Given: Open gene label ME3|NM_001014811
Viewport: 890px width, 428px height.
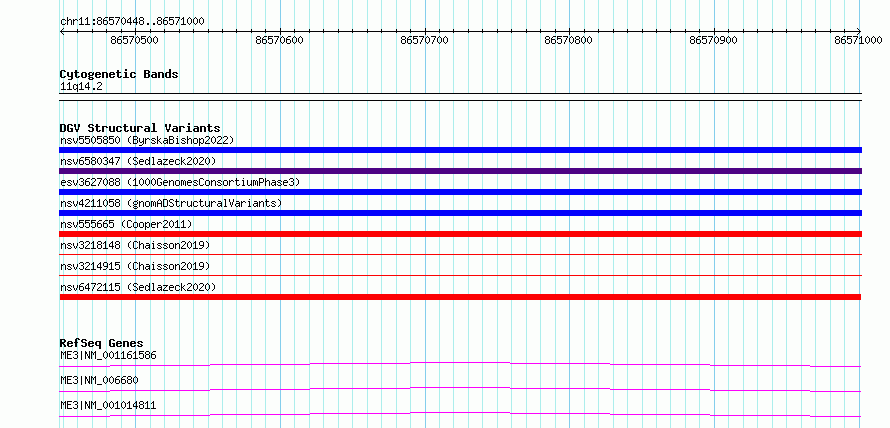Looking at the screenshot, I should (108, 405).
